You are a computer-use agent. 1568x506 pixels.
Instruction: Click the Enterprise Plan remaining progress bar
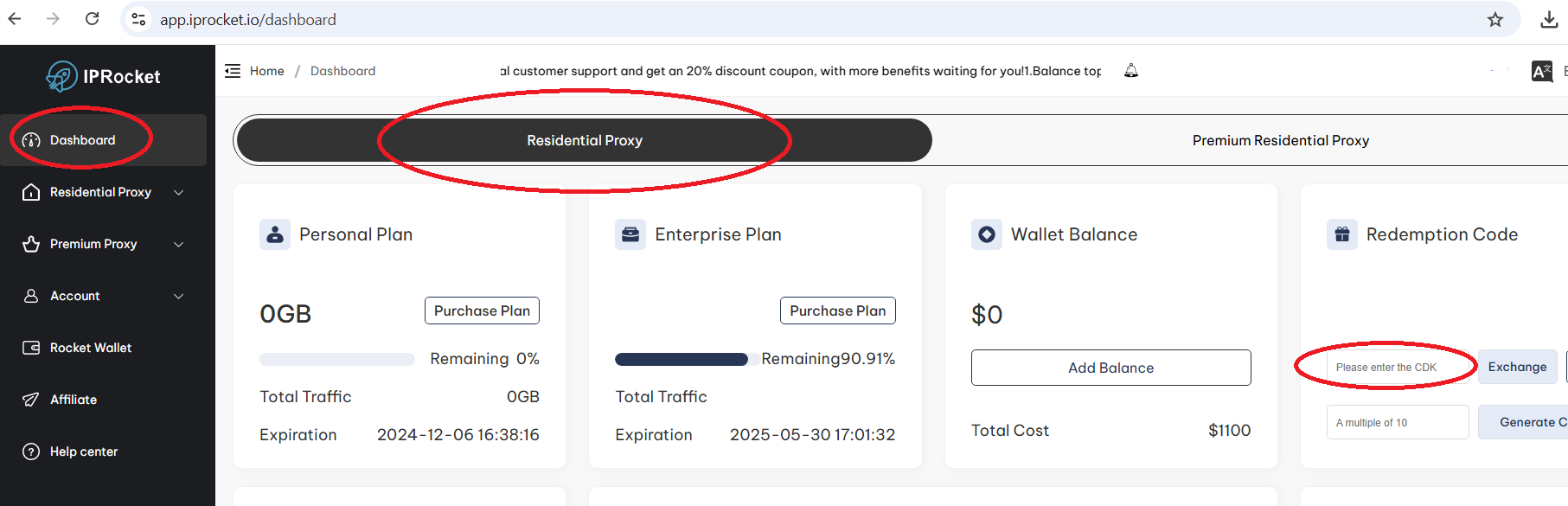pos(682,359)
